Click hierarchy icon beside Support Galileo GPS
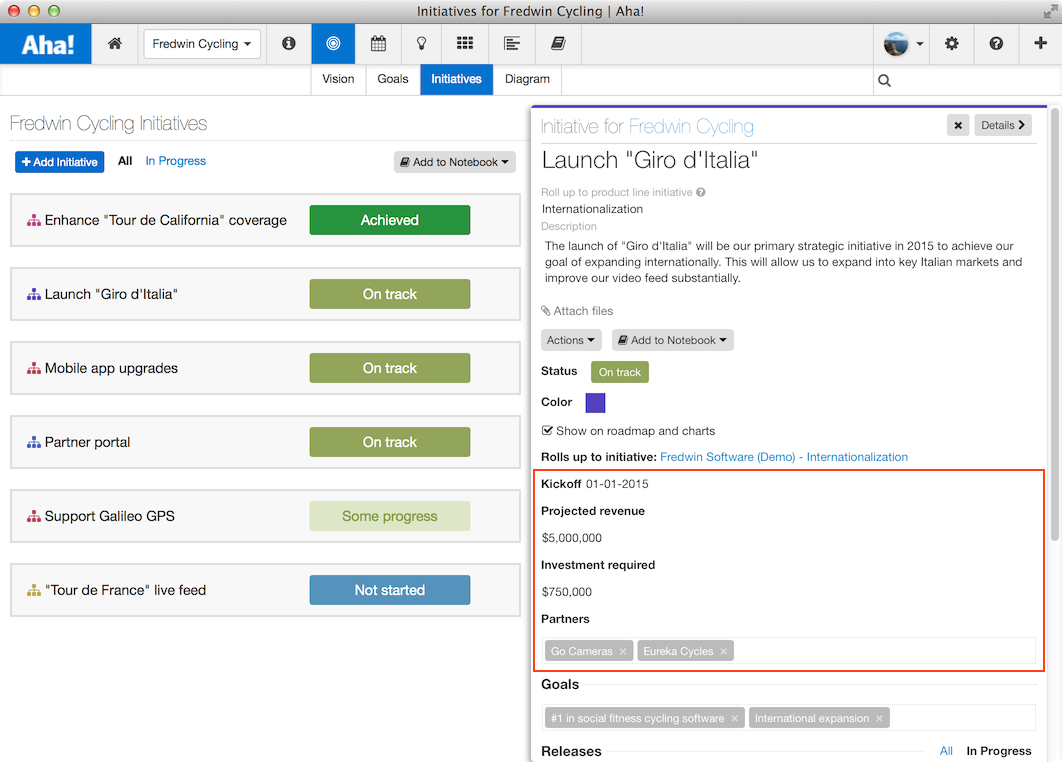This screenshot has width=1062, height=762. click(x=33, y=516)
